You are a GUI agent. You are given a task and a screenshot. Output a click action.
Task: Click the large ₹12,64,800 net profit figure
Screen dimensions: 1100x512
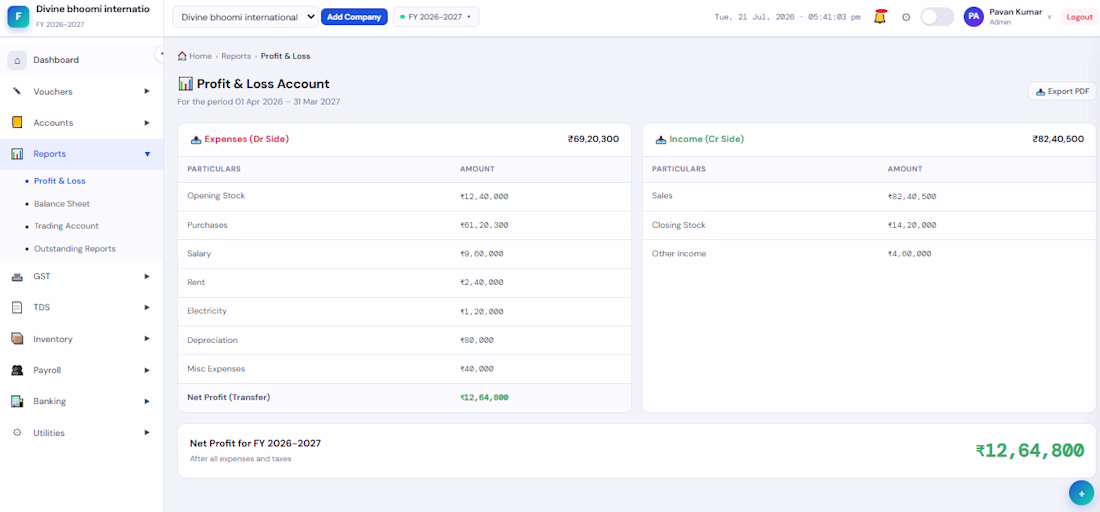[x=1030, y=450]
